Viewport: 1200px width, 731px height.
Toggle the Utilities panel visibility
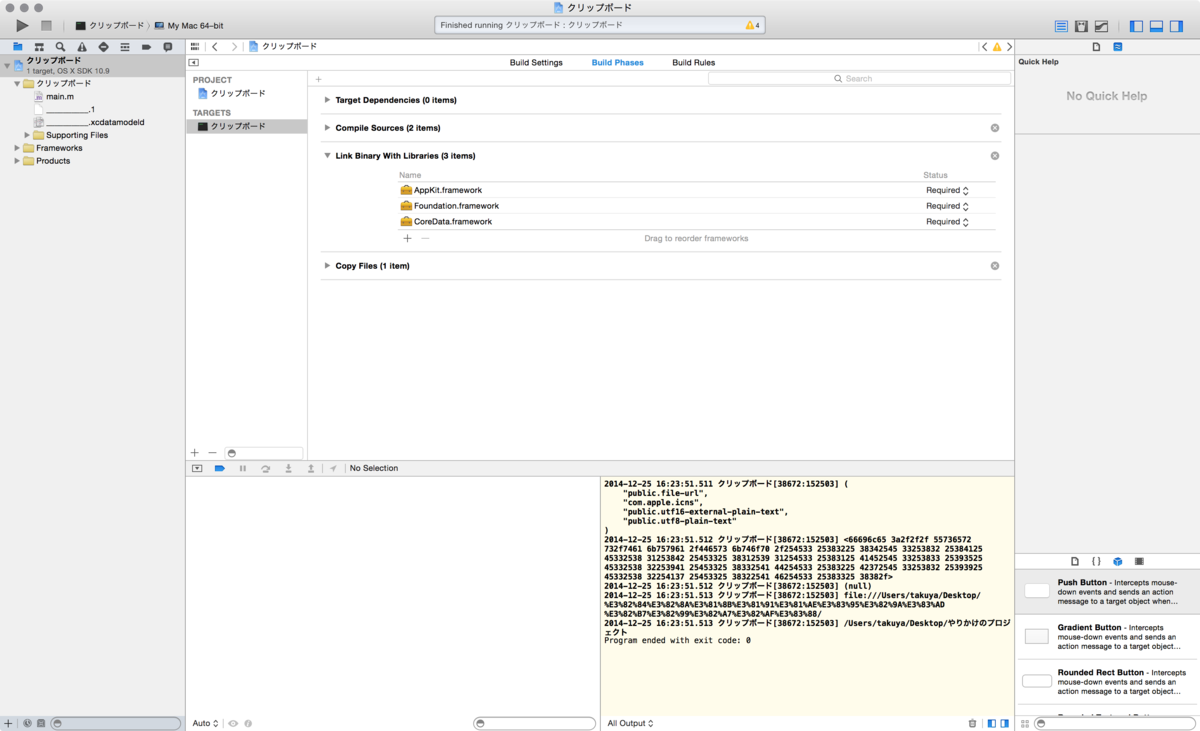coord(1177,25)
